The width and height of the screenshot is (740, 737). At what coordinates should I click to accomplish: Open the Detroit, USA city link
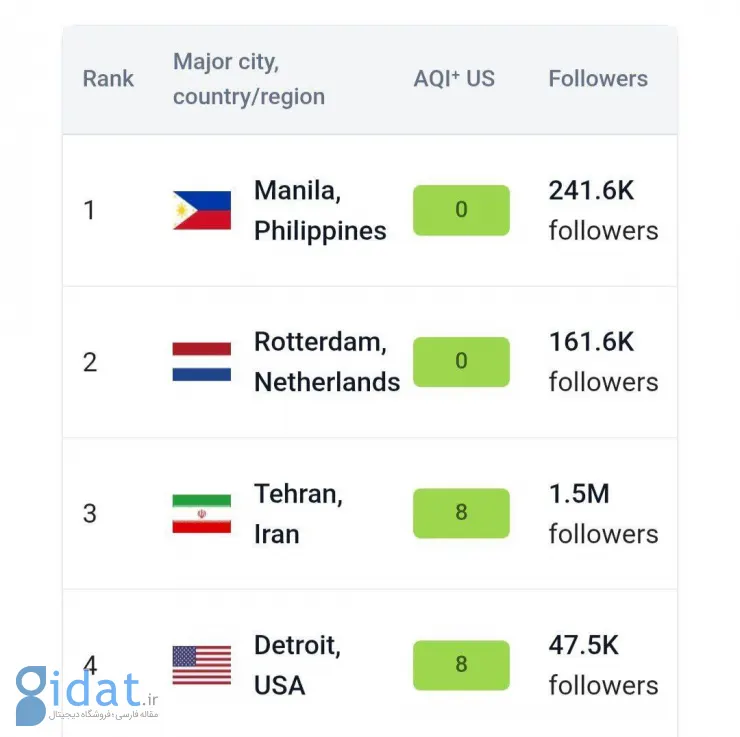click(x=297, y=665)
